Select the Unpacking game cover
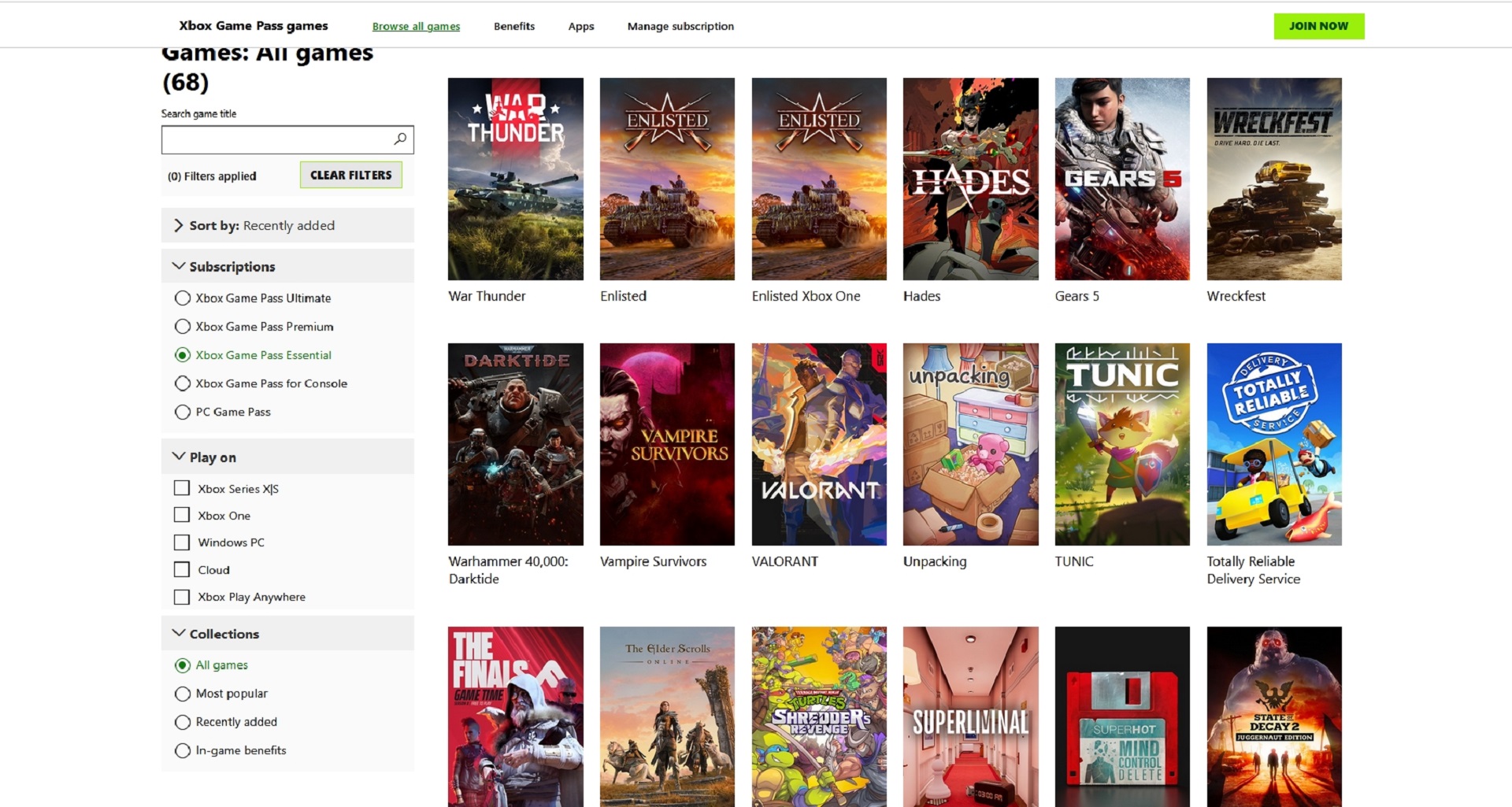 [971, 444]
